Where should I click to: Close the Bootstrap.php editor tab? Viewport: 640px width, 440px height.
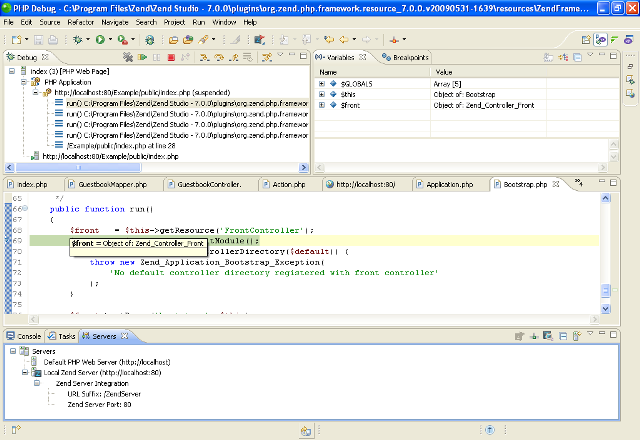click(556, 184)
